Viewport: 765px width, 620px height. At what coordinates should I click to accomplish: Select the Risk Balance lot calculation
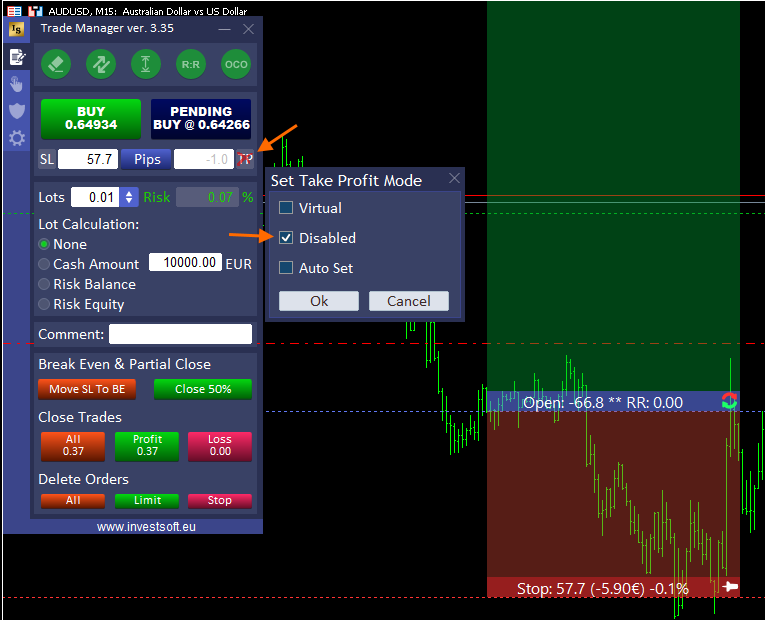pyautogui.click(x=44, y=284)
